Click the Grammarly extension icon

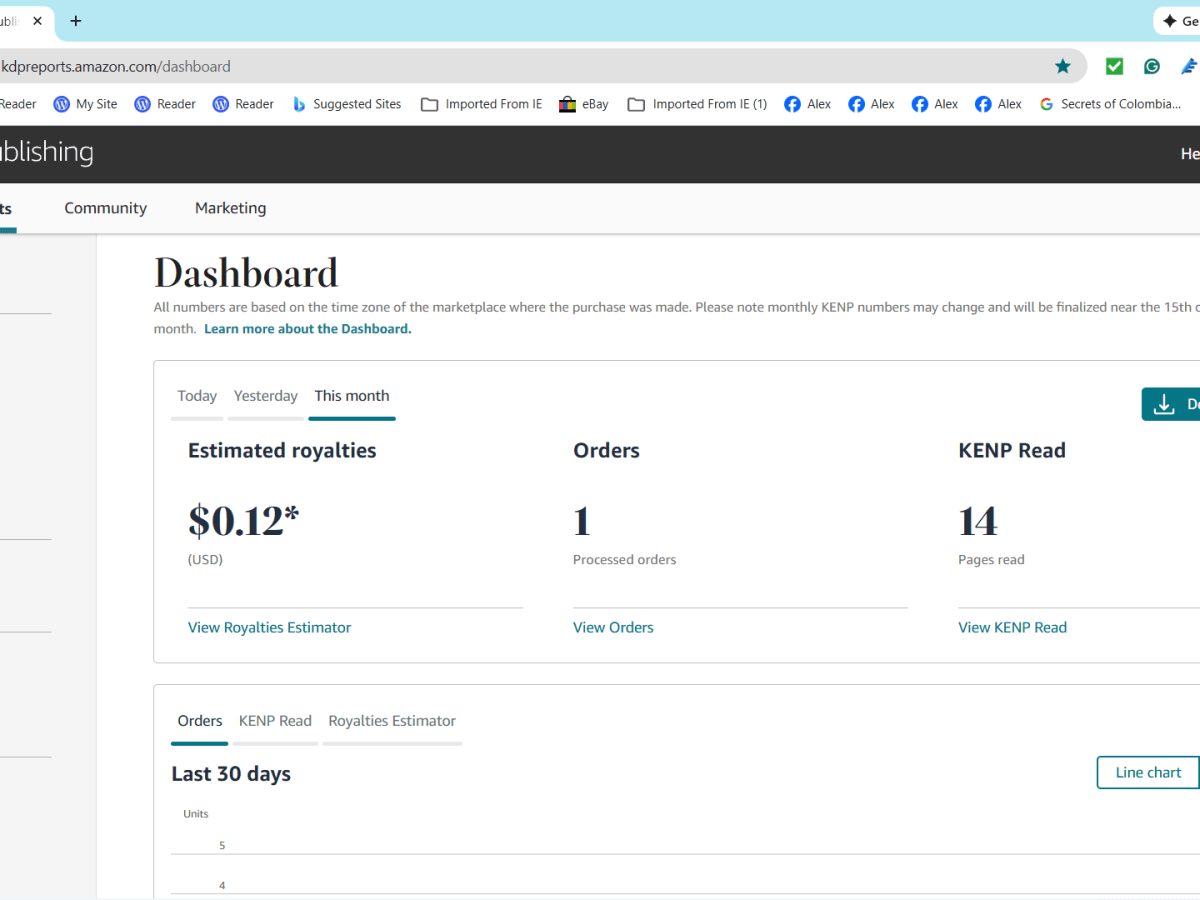pos(1152,66)
